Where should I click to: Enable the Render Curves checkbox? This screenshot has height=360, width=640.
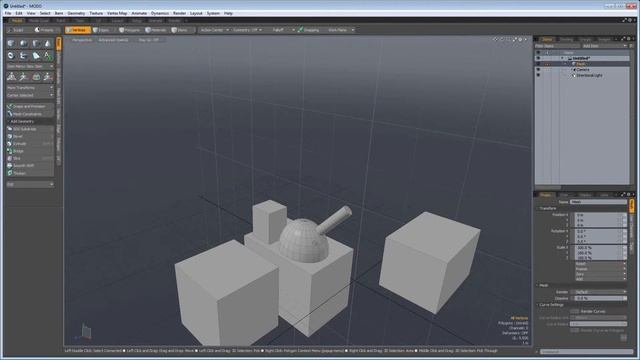tap(574, 311)
